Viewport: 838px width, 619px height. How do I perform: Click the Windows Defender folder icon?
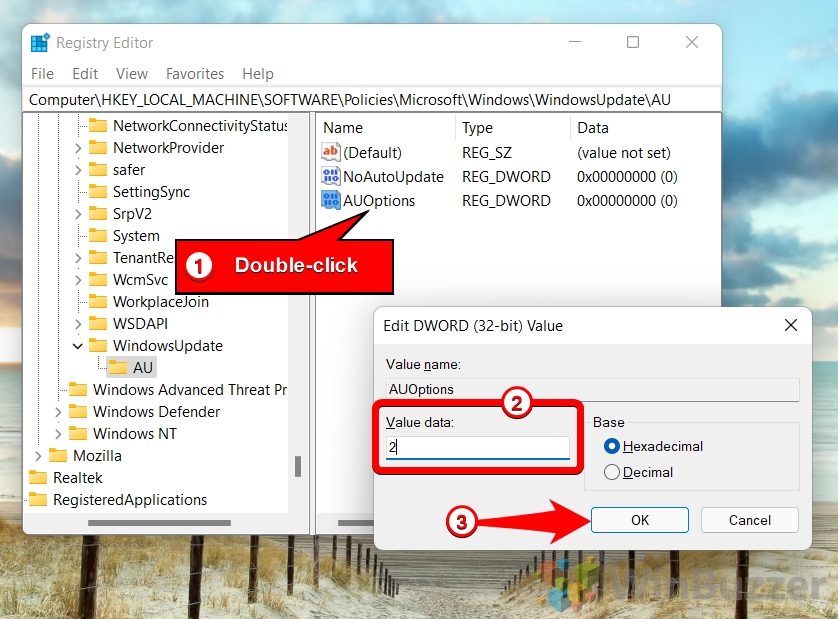[x=78, y=412]
